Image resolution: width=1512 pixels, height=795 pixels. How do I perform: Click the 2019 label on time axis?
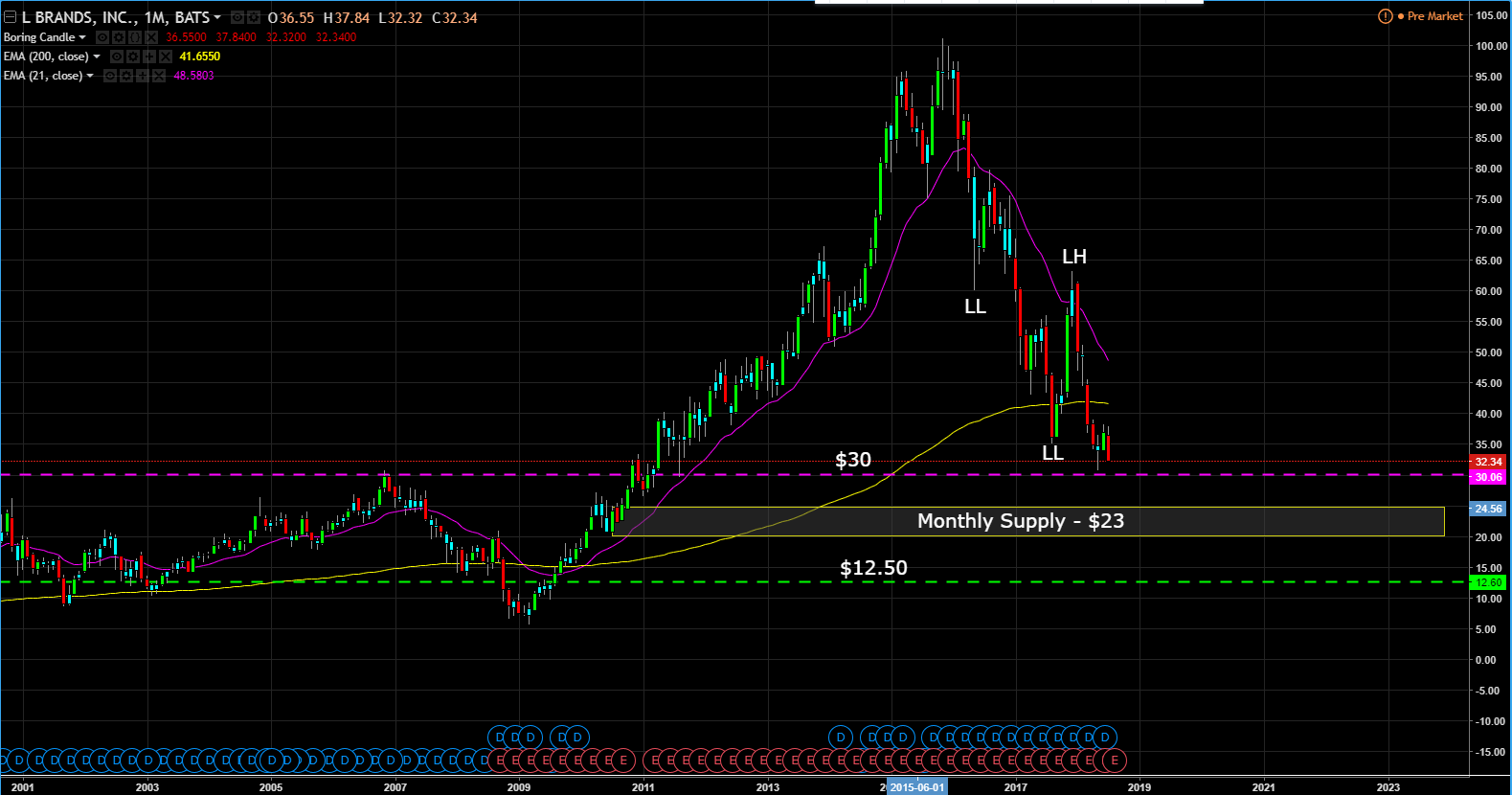(1140, 787)
